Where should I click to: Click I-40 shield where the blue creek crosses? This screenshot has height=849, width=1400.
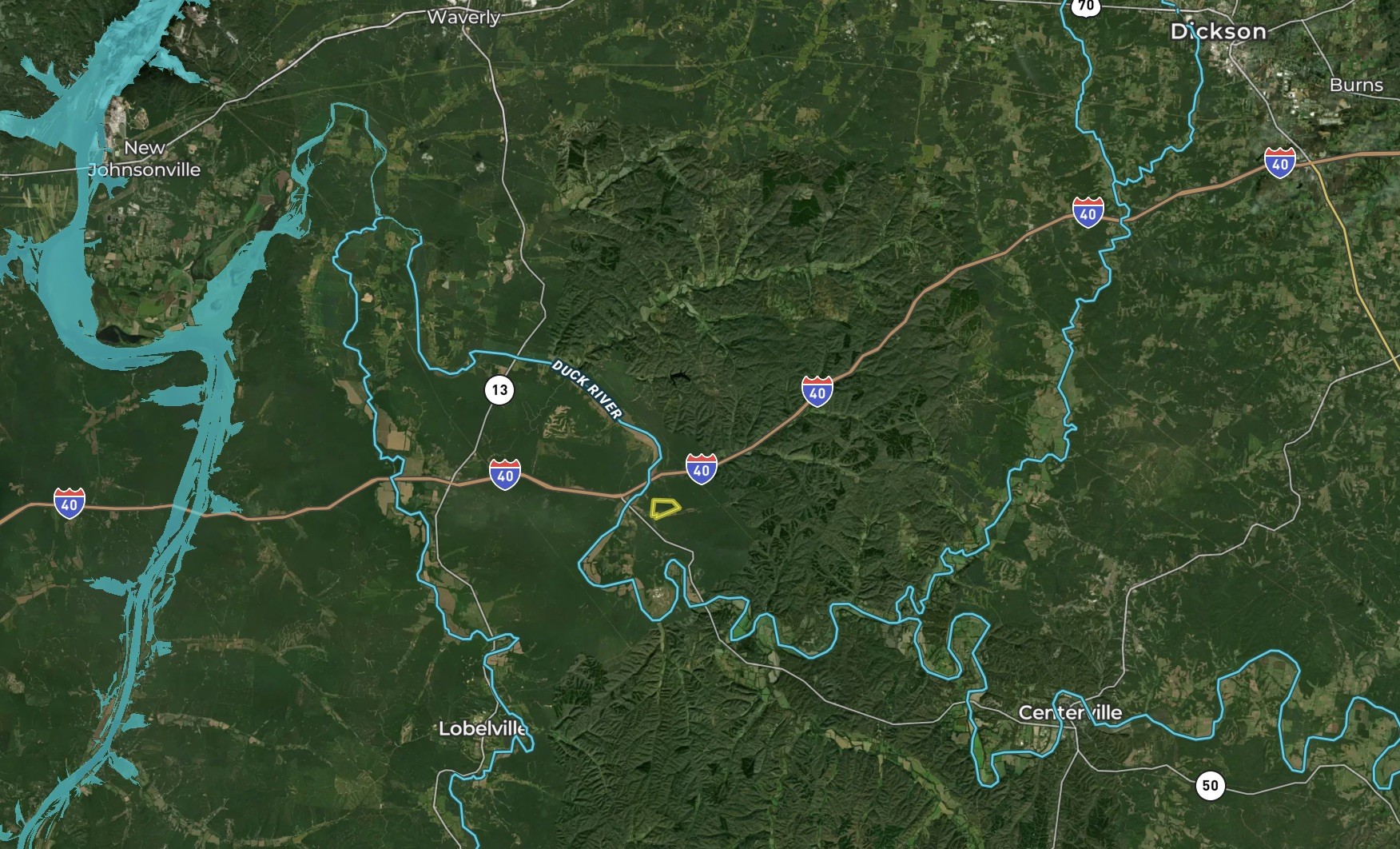[1088, 213]
